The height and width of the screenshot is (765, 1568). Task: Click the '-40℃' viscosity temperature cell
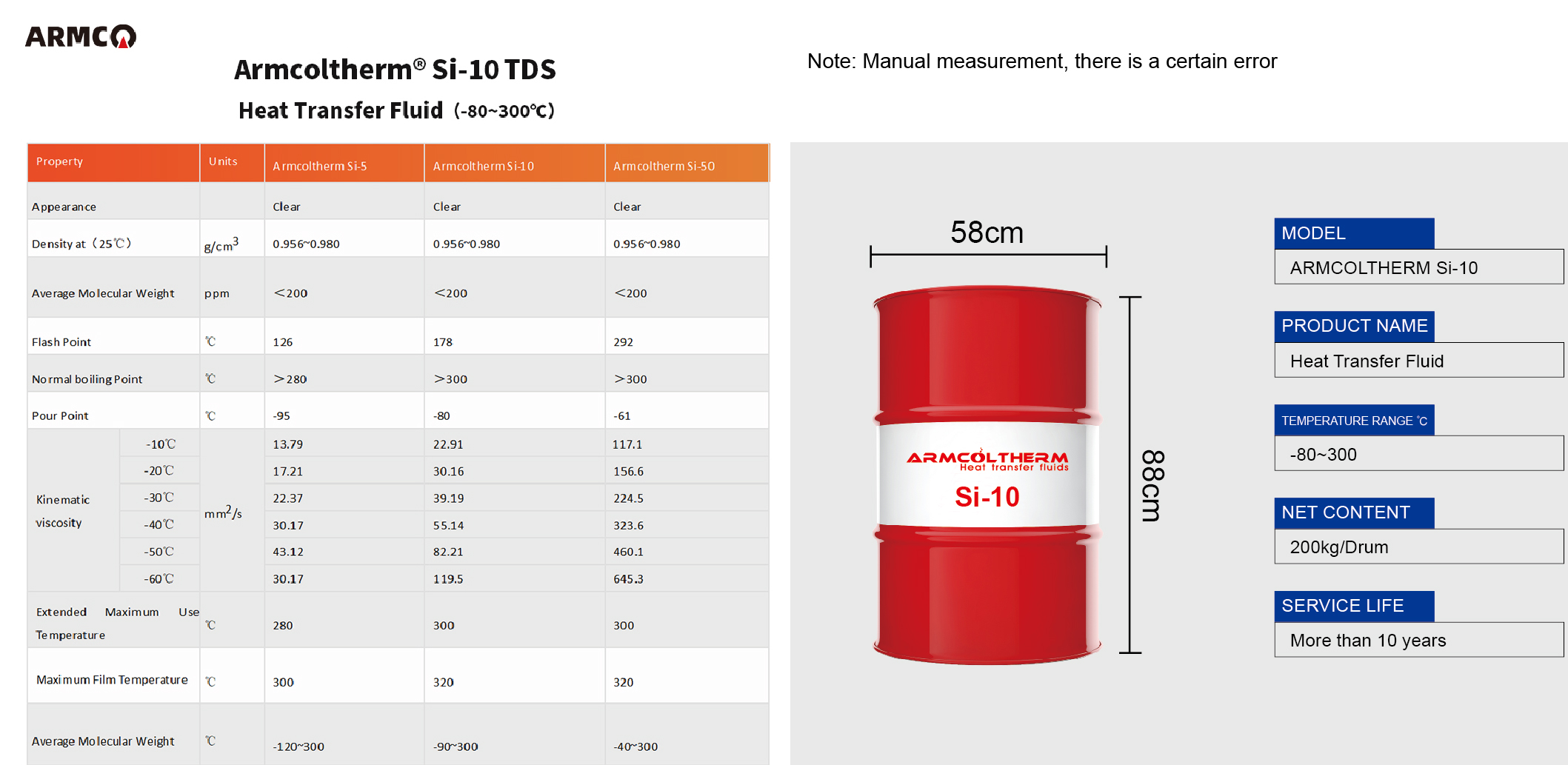coord(159,524)
